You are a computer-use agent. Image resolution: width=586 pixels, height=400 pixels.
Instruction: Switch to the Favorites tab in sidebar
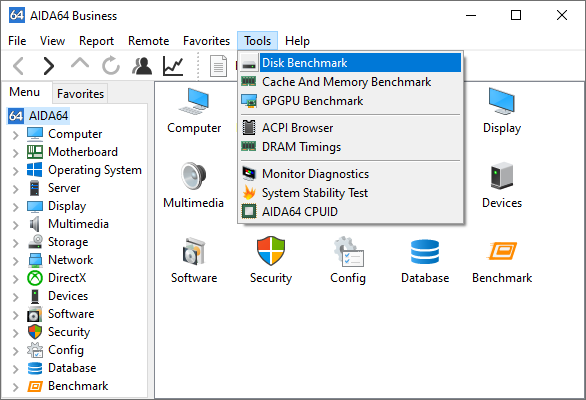click(x=80, y=93)
